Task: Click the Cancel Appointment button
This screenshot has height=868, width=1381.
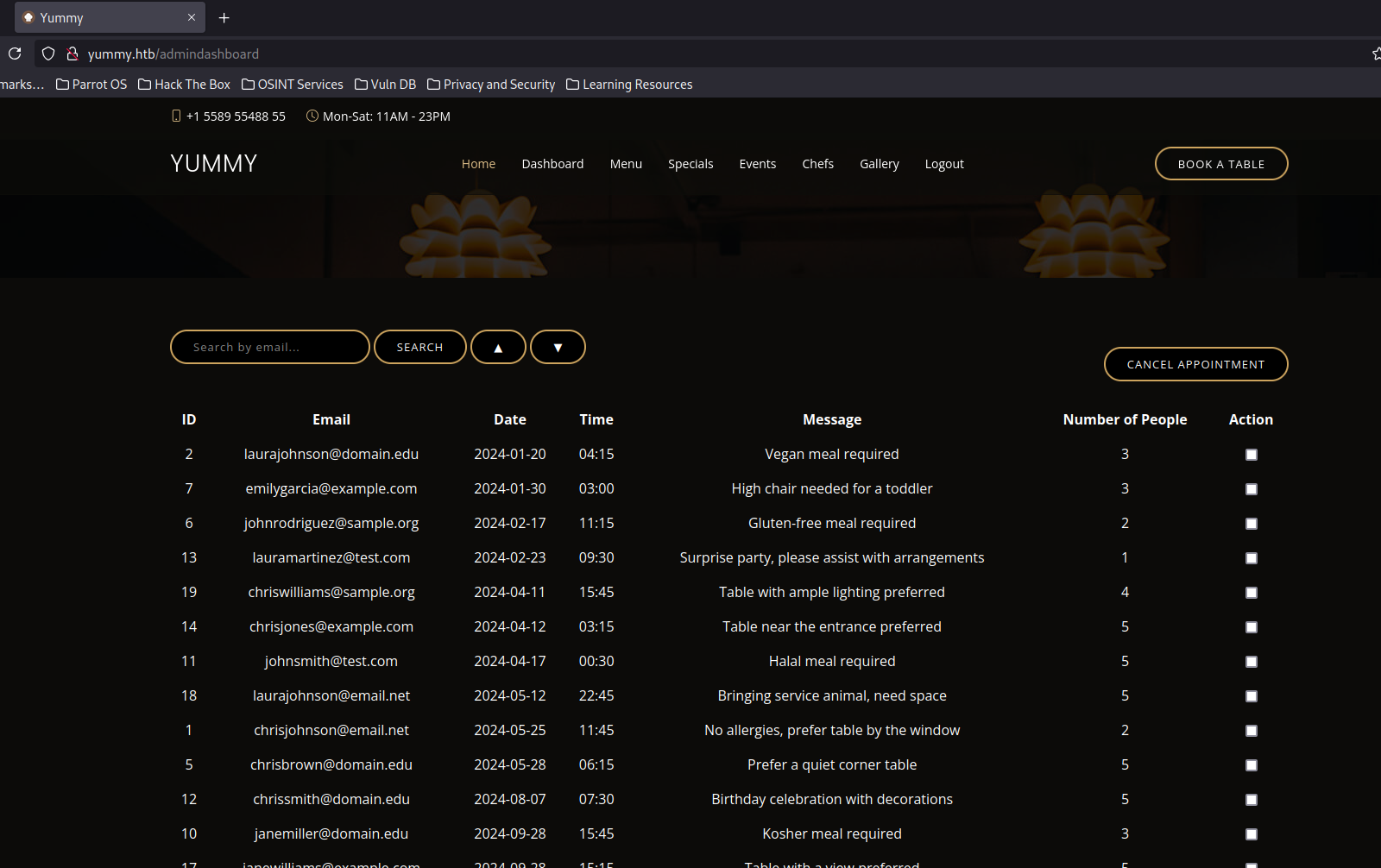Action: (1196, 364)
